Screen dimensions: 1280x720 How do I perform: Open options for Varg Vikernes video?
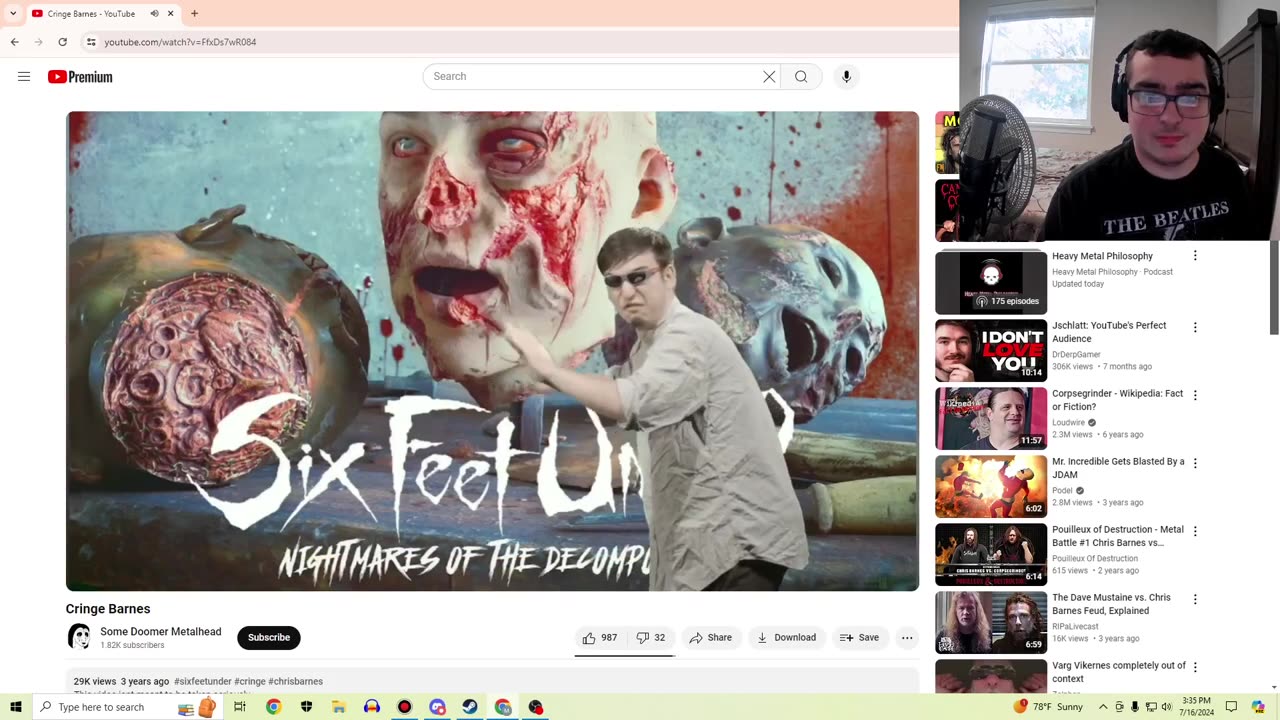[x=1195, y=667]
